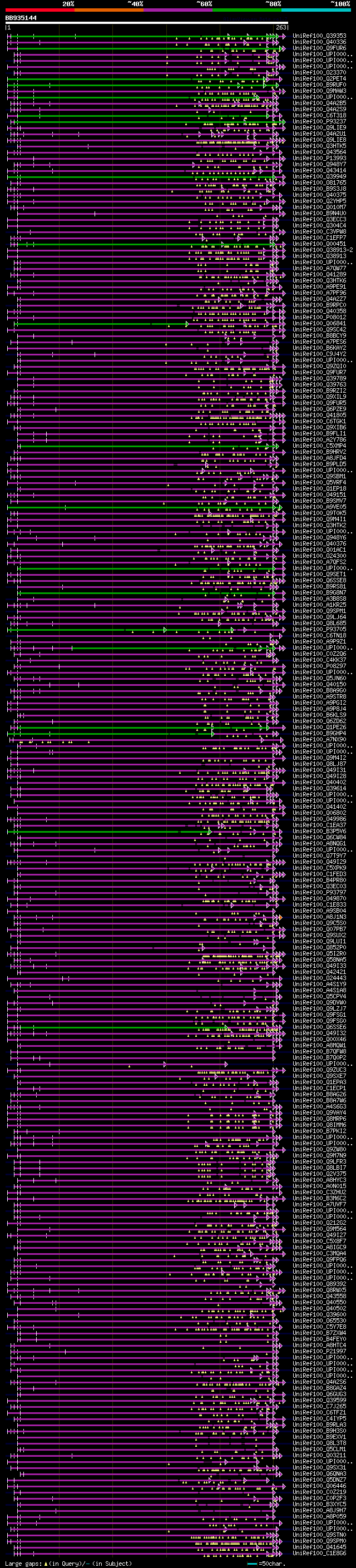356x1568 pixels.
Task: Select the UniRef100_A7QW77 label
Action: (319, 268)
